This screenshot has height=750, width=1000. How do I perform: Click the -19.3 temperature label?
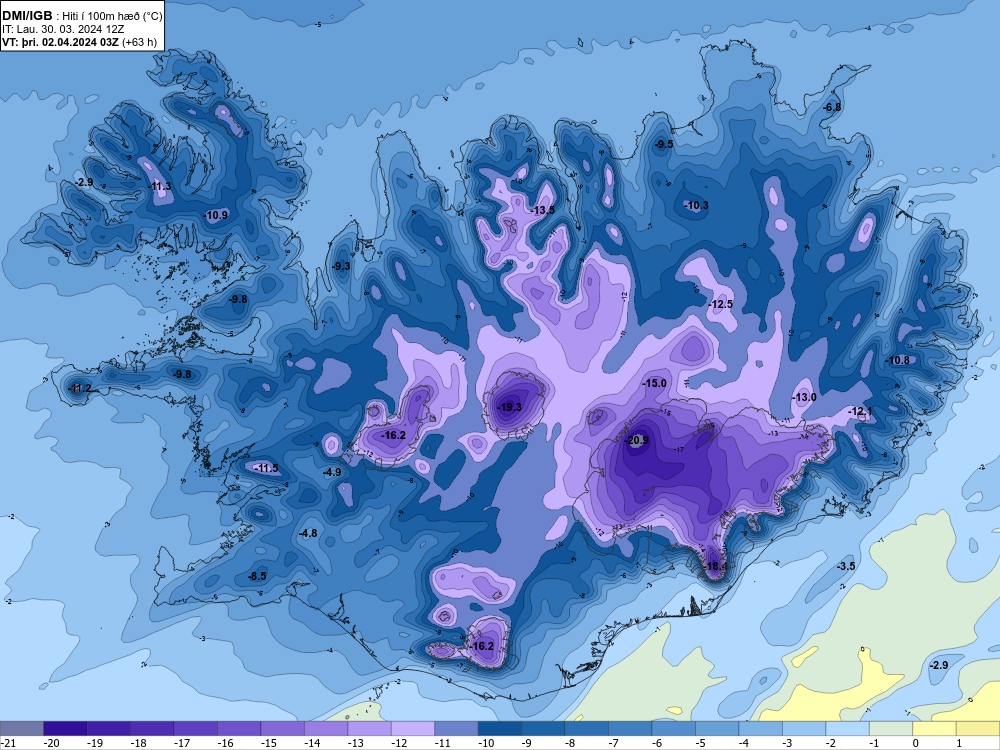(x=510, y=407)
